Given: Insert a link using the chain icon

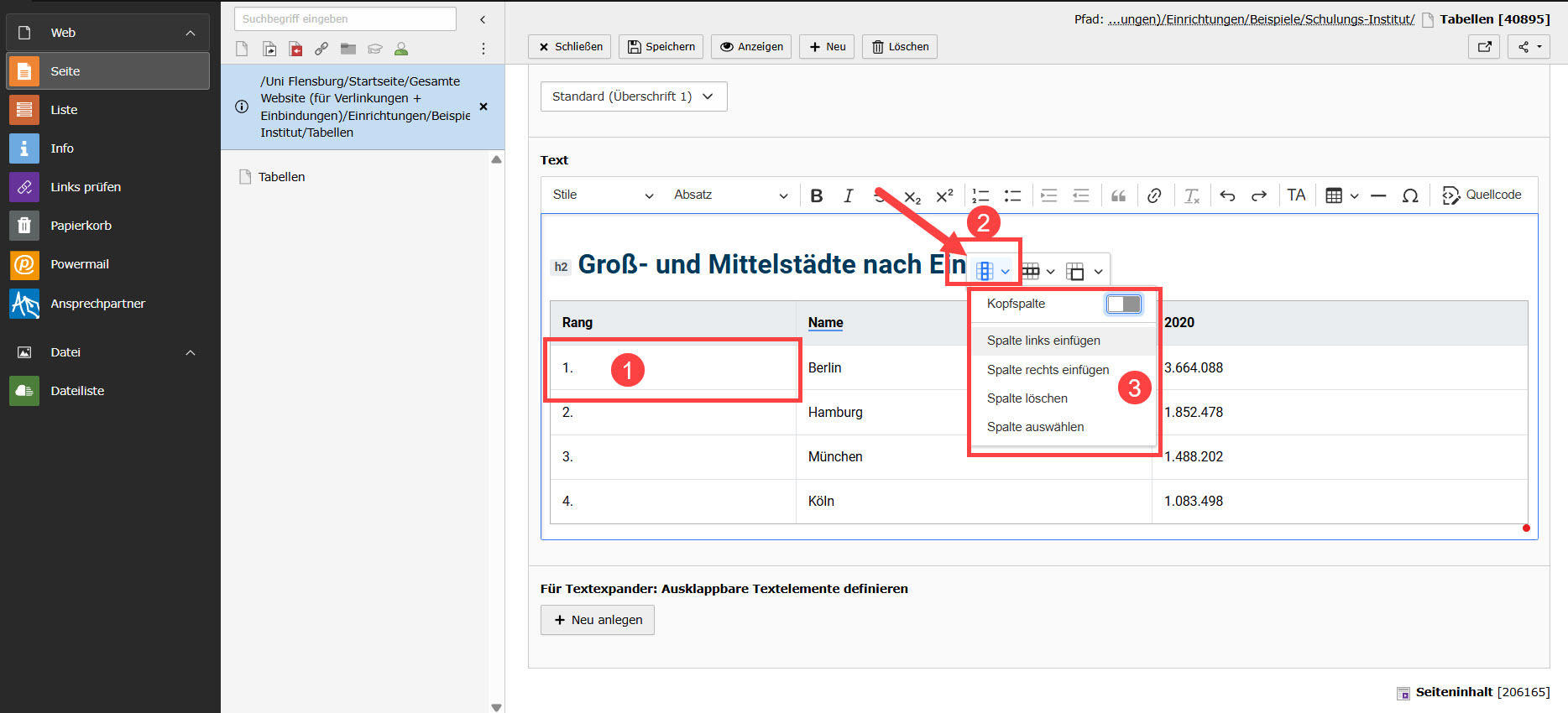Looking at the screenshot, I should [x=1154, y=195].
